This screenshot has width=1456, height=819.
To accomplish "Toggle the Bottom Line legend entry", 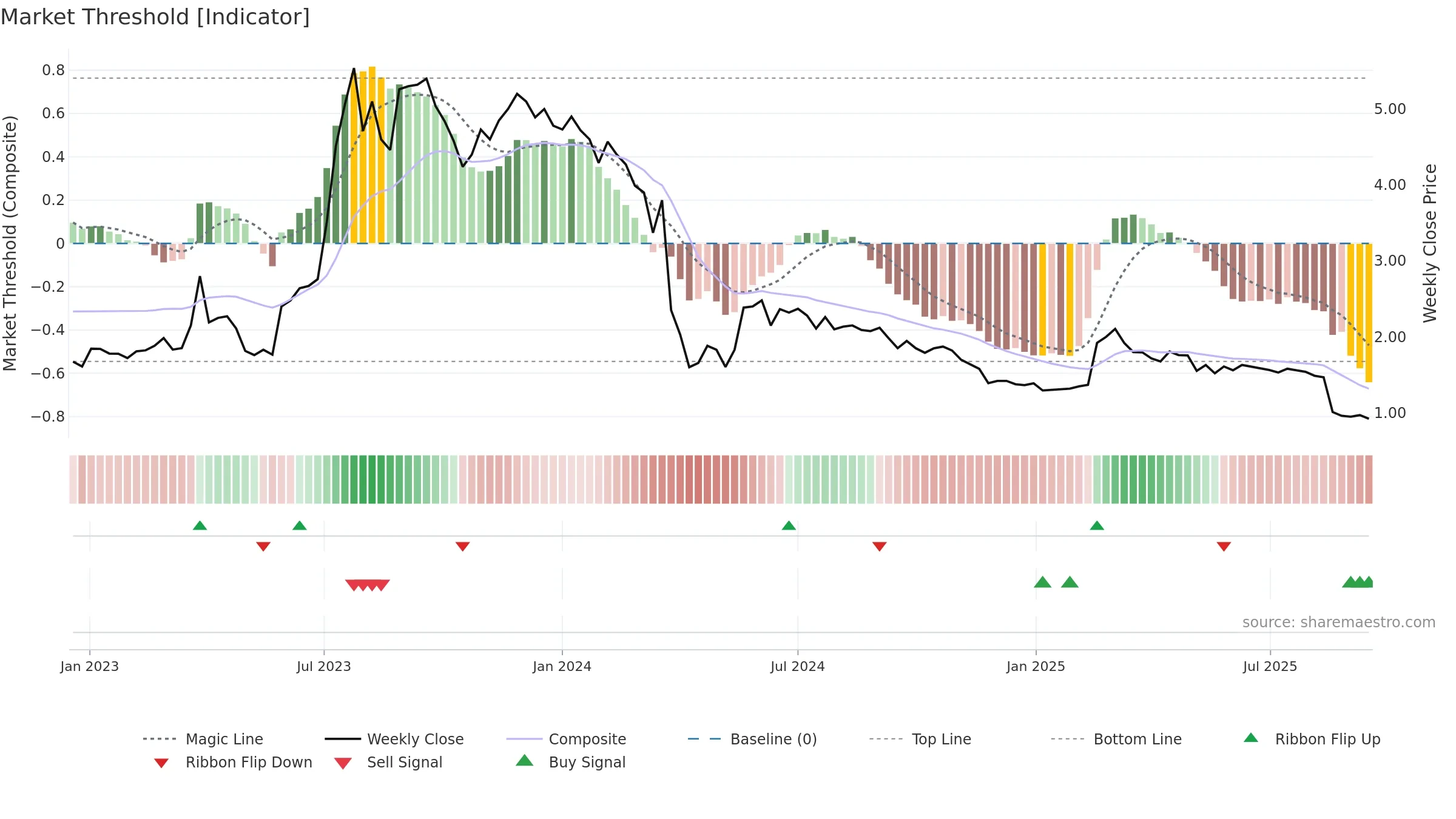I will [x=1116, y=739].
